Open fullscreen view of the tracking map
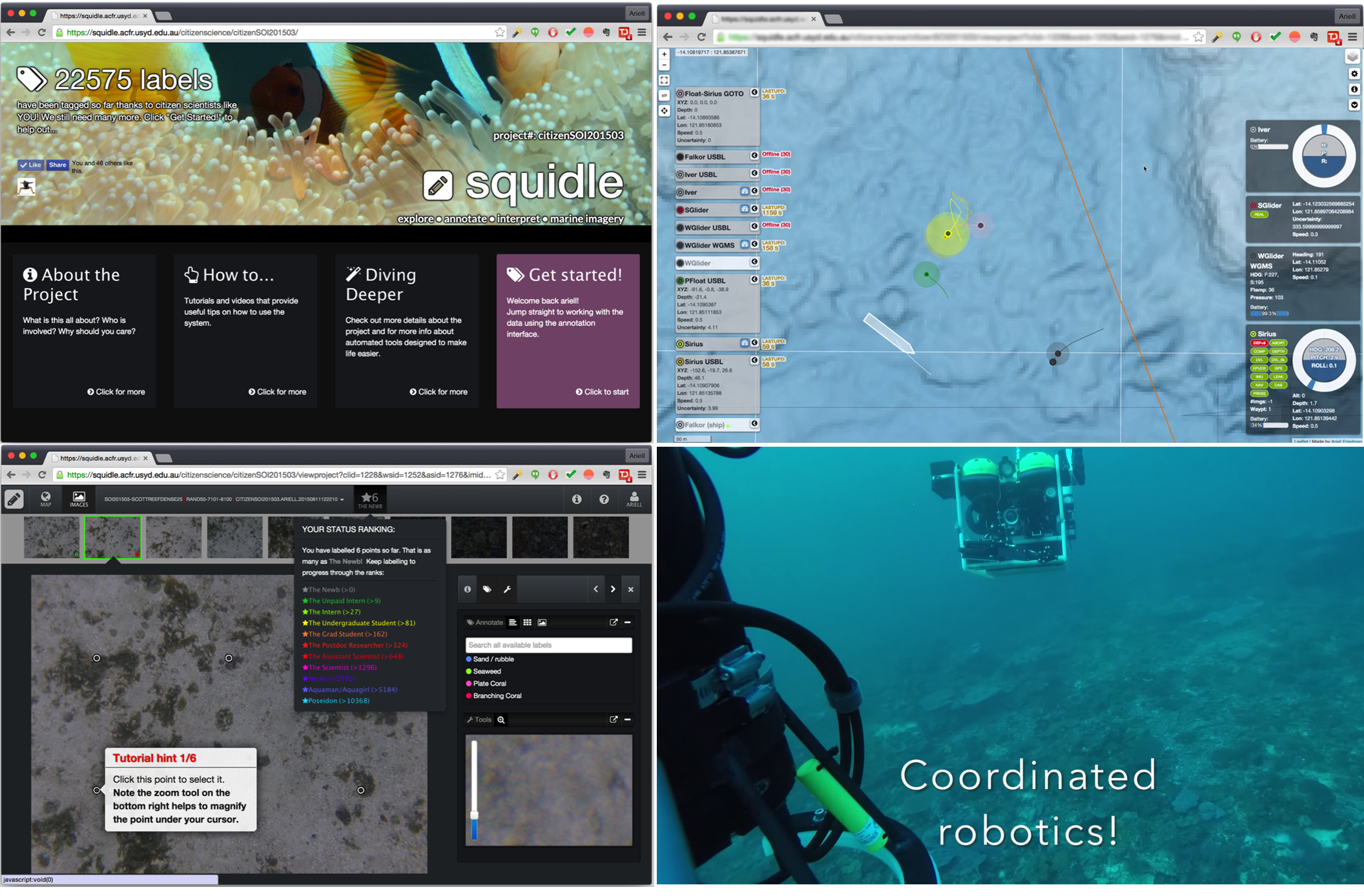 664,80
